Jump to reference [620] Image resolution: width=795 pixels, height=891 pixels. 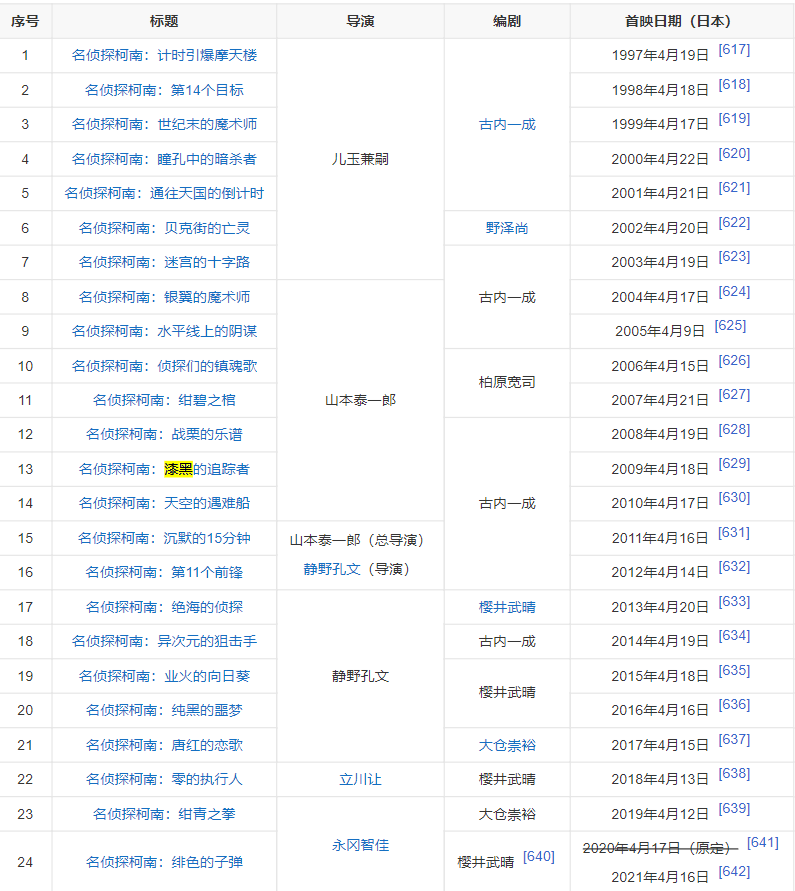coord(734,154)
